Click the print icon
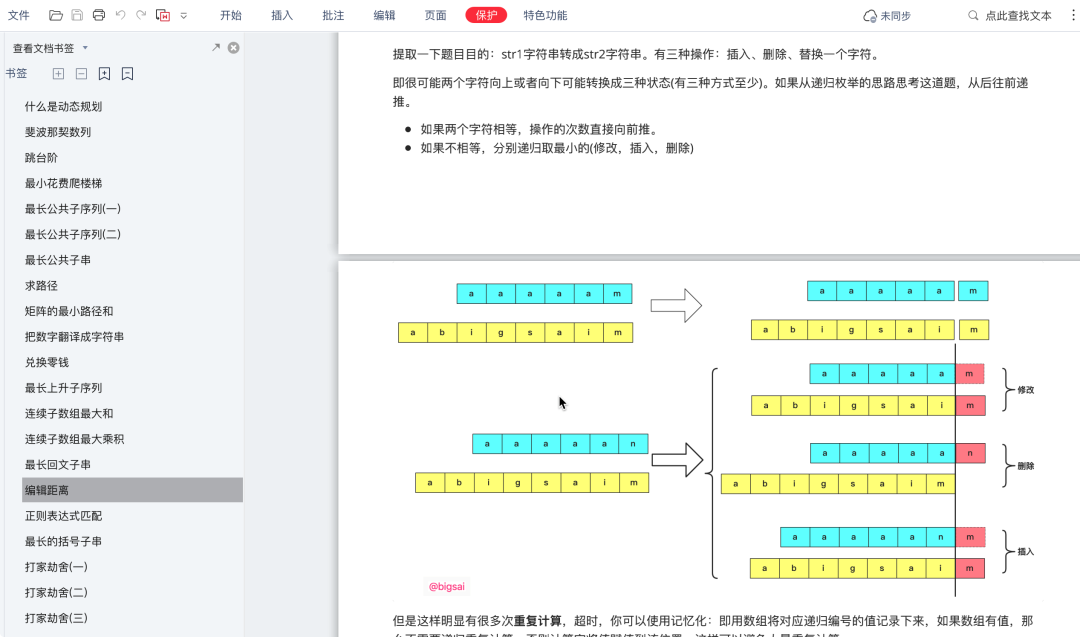Image resolution: width=1080 pixels, height=637 pixels. (98, 15)
